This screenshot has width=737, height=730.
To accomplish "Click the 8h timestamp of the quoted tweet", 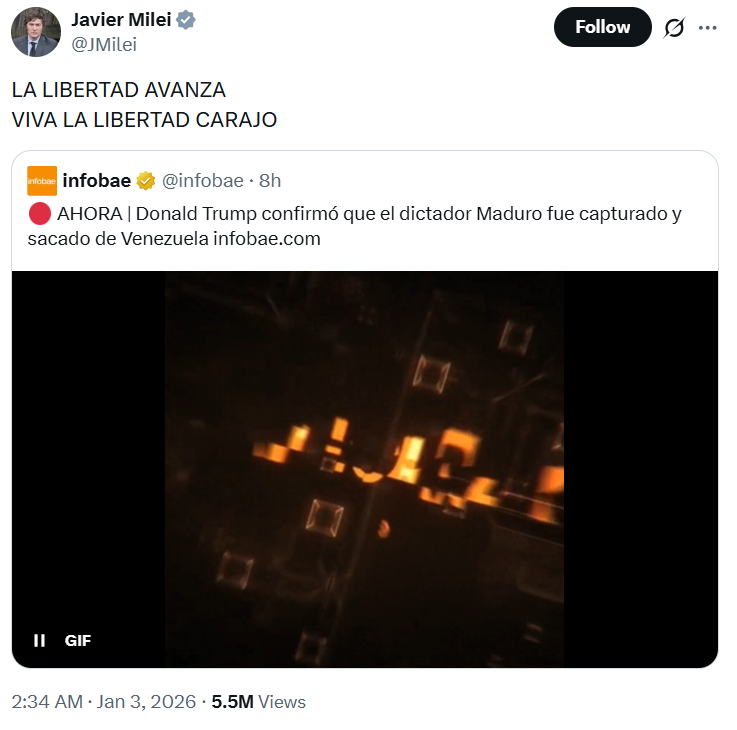I will (x=270, y=181).
